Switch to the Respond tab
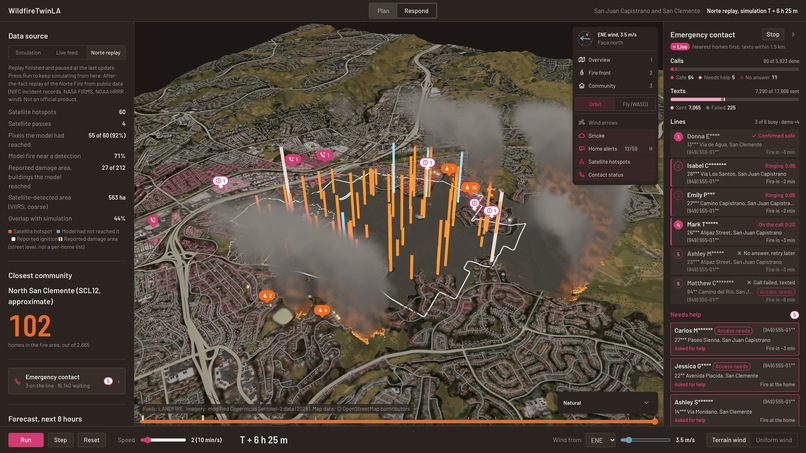 tap(416, 11)
